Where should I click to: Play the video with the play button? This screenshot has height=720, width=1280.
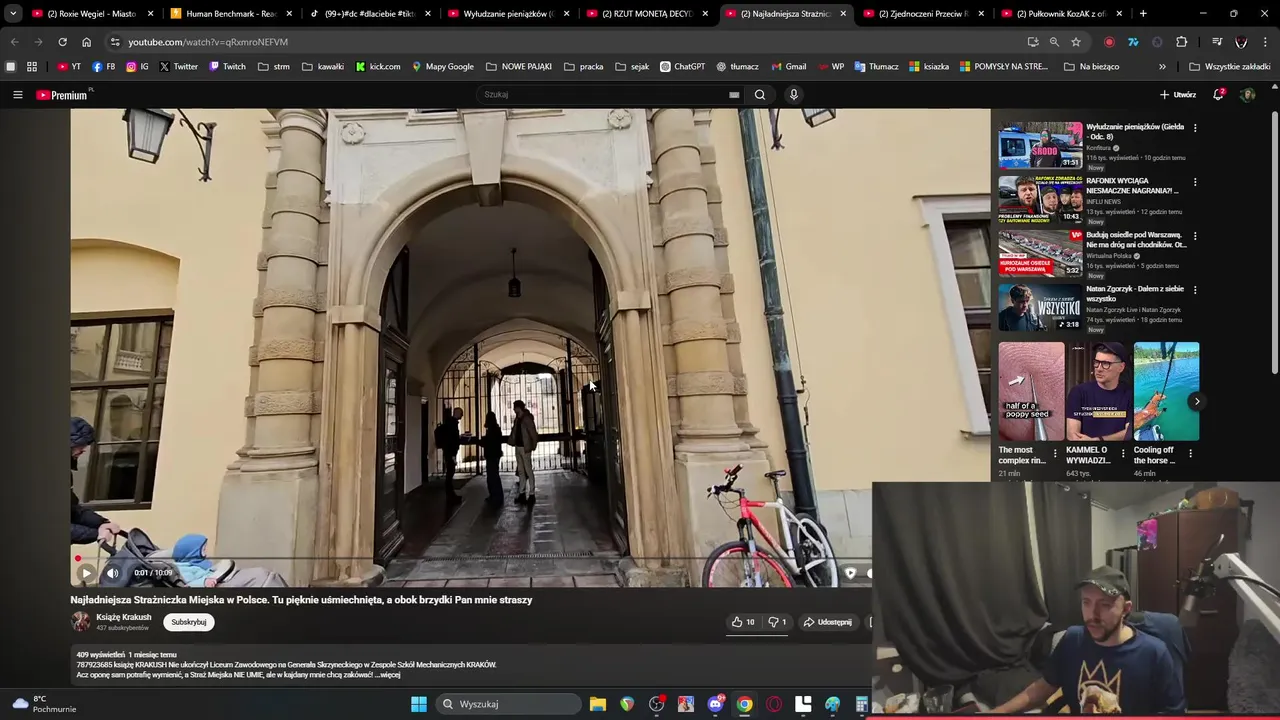pyautogui.click(x=86, y=573)
